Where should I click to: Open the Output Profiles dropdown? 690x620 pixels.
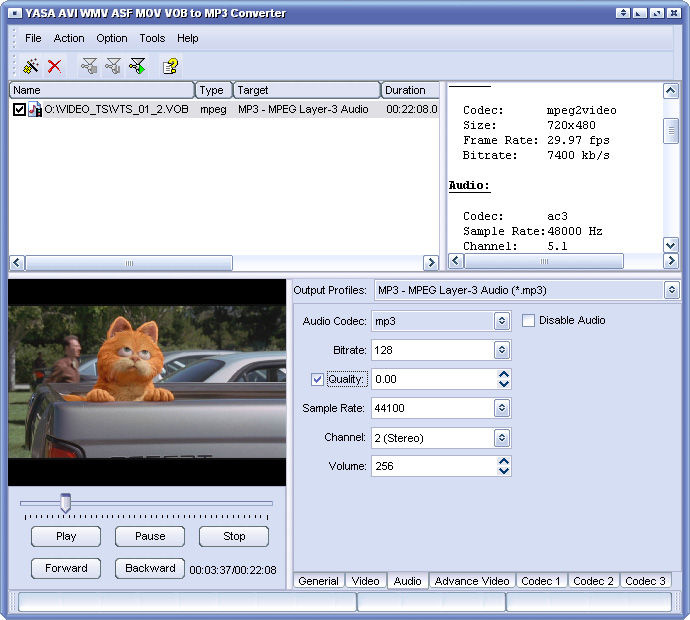coord(671,290)
